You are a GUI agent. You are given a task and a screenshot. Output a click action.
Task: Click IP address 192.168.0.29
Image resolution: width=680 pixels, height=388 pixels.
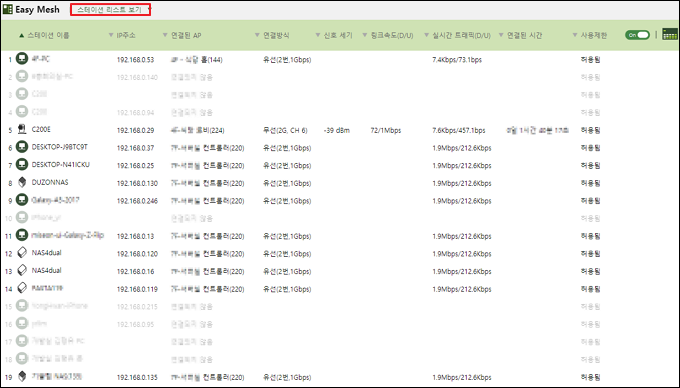(135, 130)
